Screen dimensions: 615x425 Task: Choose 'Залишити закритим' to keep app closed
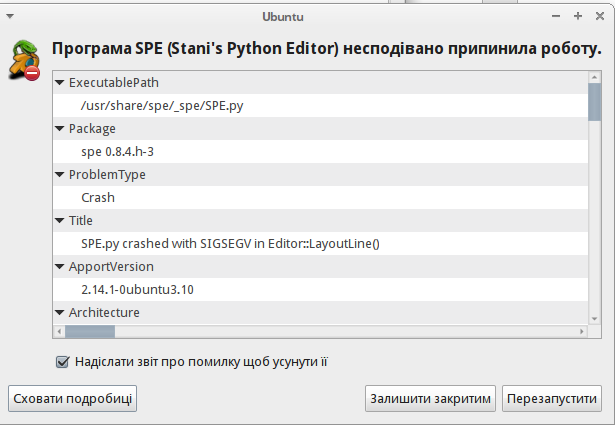[430, 398]
